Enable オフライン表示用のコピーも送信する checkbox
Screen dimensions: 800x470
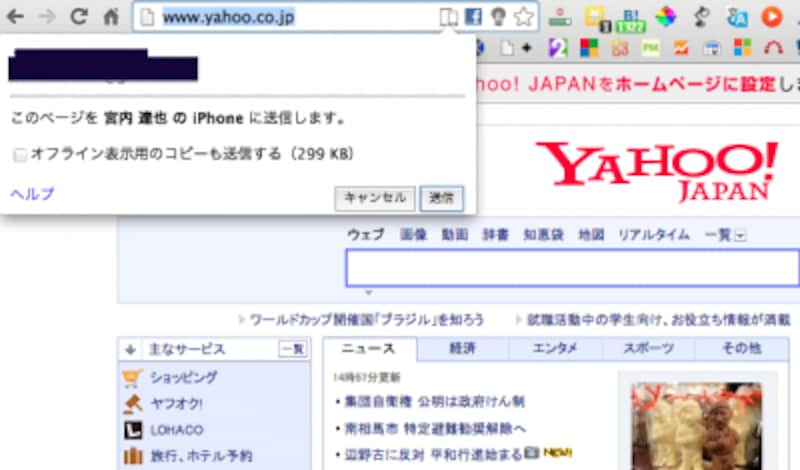[x=20, y=154]
